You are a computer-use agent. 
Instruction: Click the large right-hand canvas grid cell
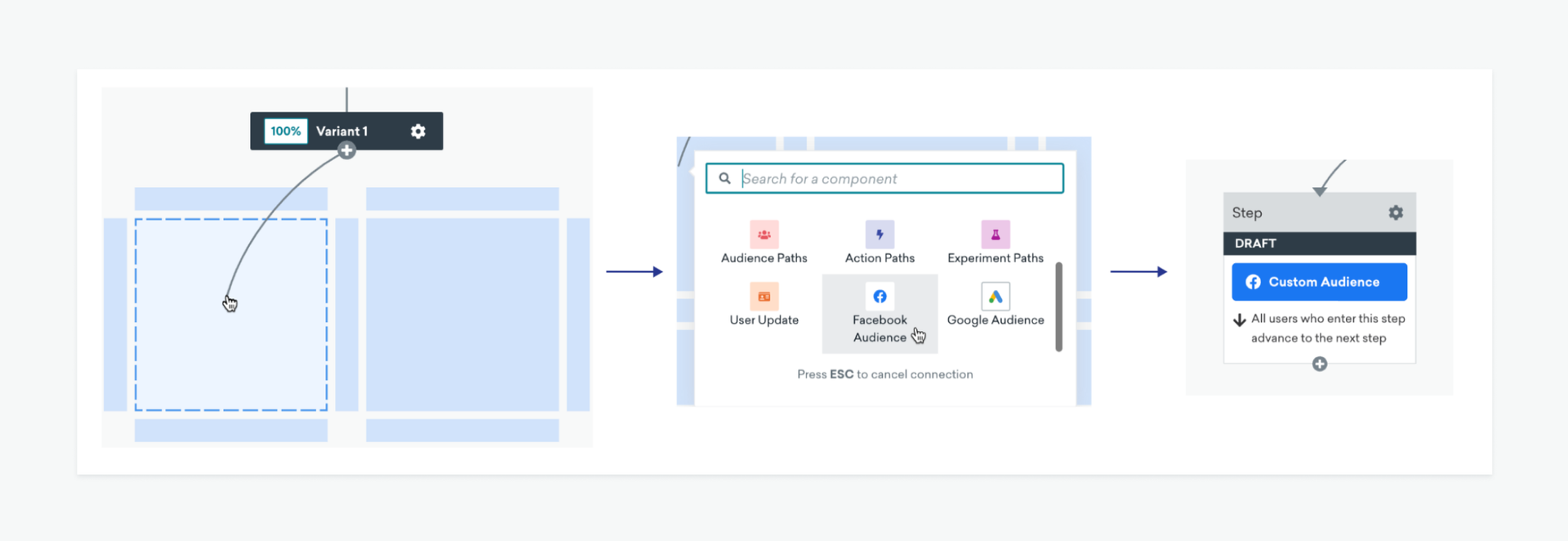[x=462, y=315]
